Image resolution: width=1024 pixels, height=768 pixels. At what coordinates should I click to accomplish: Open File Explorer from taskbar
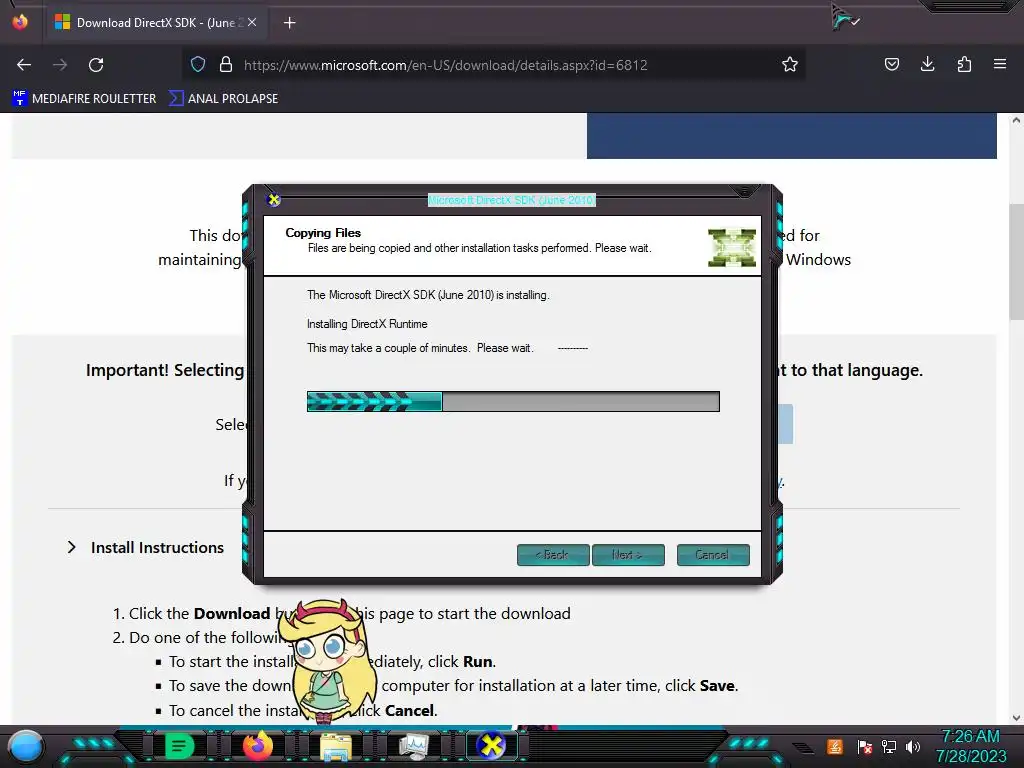pyautogui.click(x=336, y=747)
